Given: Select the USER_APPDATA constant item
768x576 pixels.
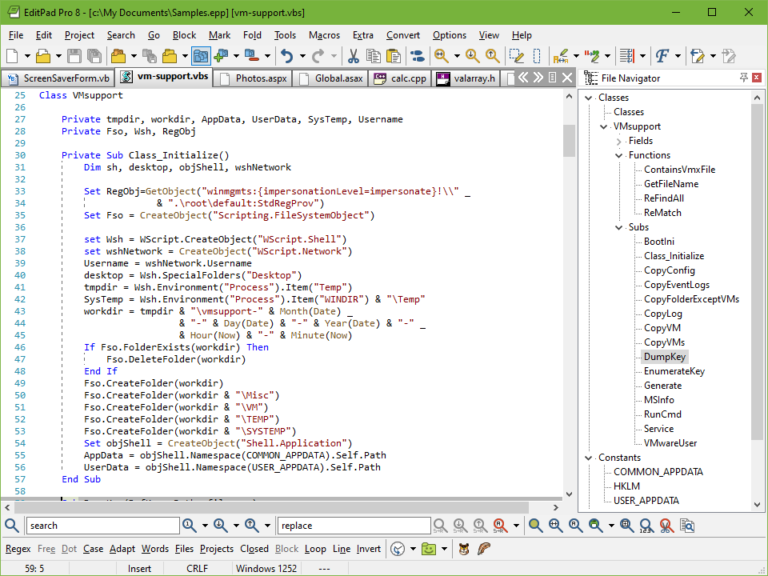Looking at the screenshot, I should (x=646, y=500).
